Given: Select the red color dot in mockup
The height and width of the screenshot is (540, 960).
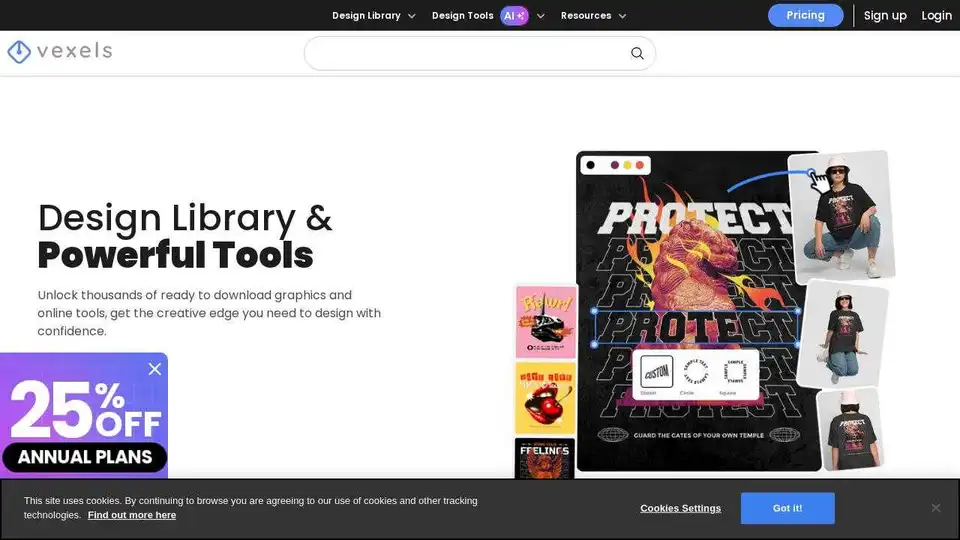Looking at the screenshot, I should (x=640, y=165).
